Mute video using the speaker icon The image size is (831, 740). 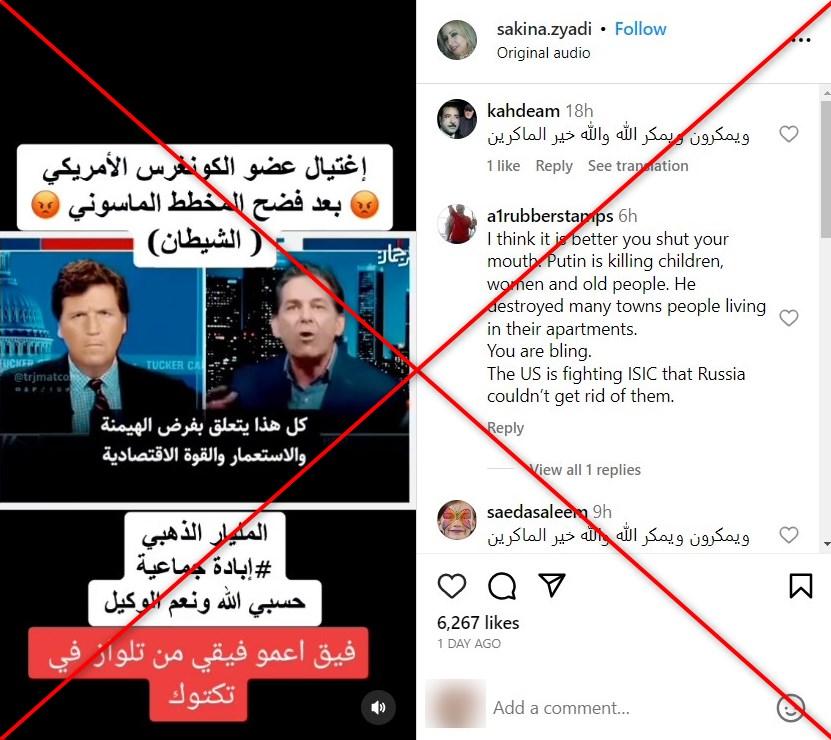coord(378,708)
